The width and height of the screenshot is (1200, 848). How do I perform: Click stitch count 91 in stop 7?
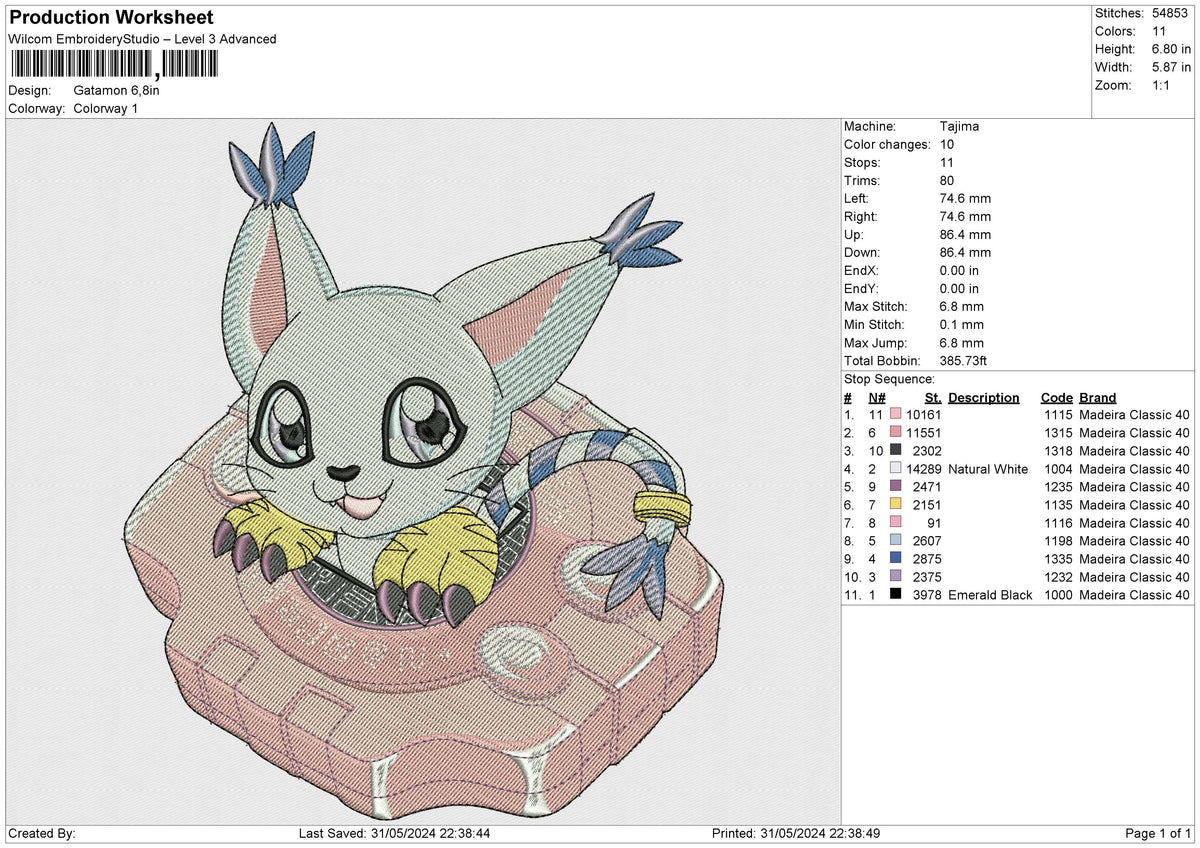934,523
